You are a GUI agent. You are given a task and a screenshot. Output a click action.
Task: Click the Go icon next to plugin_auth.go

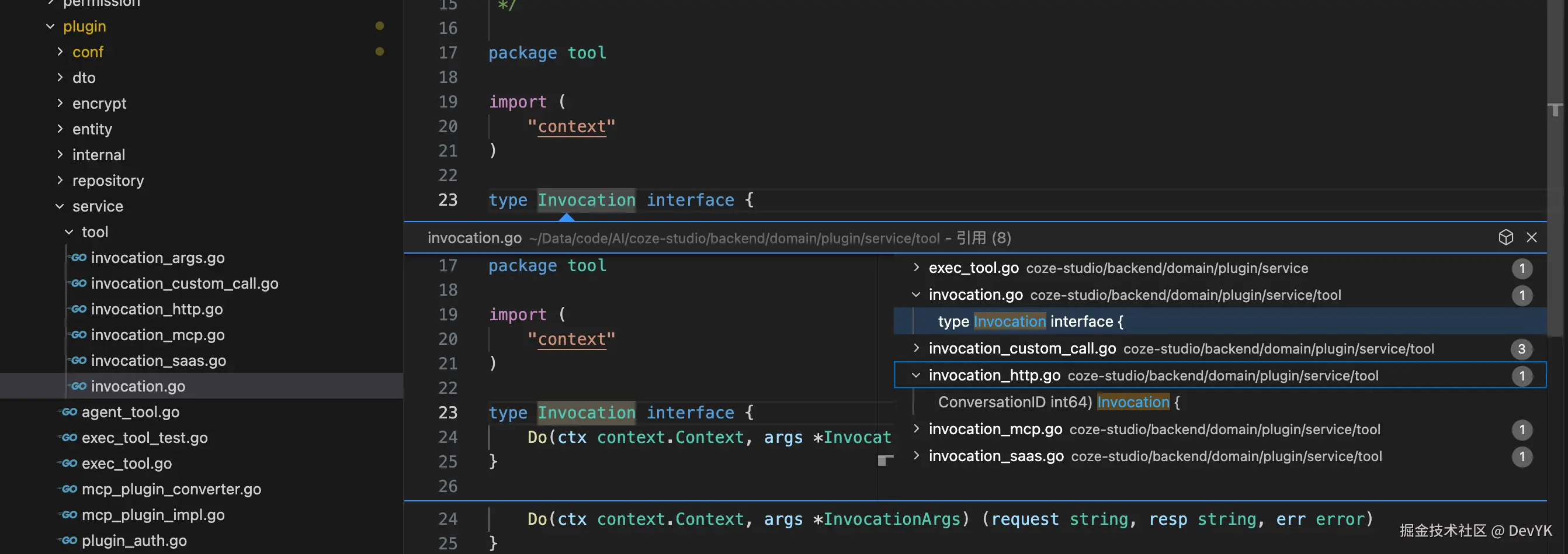tap(70, 541)
